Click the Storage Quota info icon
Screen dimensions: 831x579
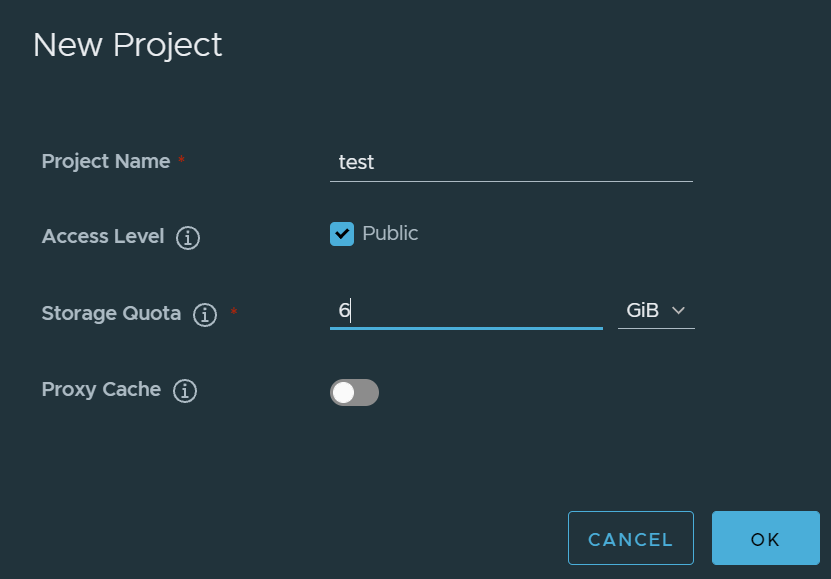tap(205, 315)
